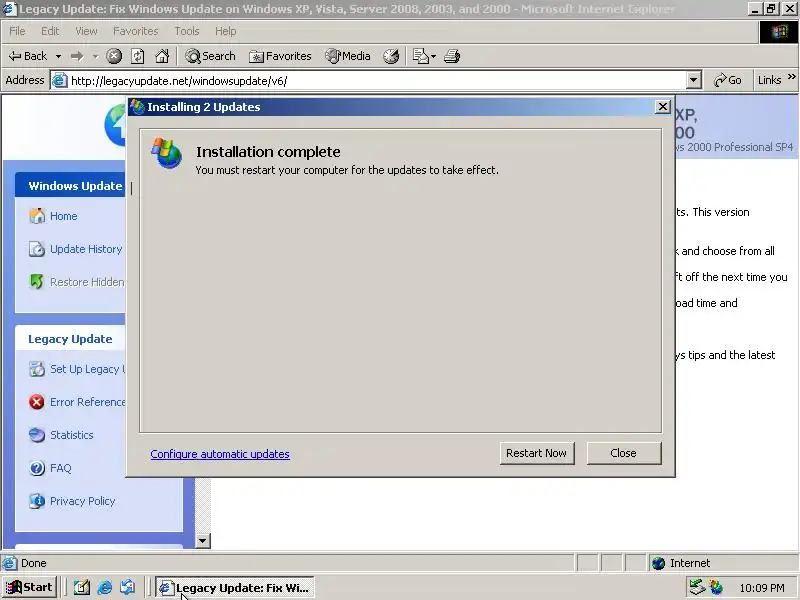Open the Edit menu

pos(50,31)
